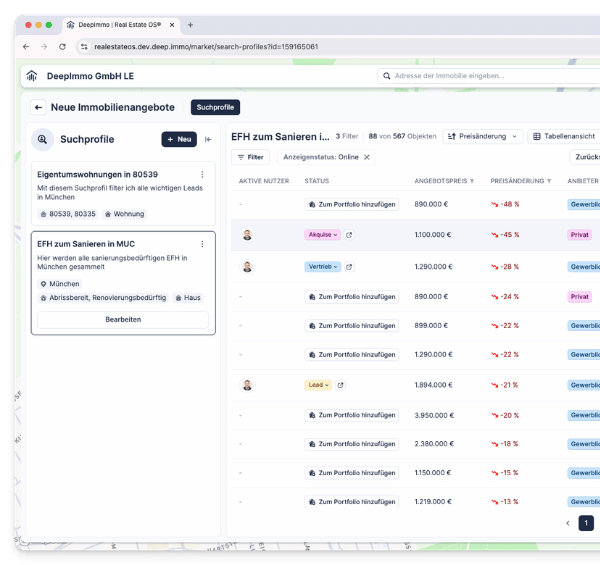
Task: Click the 1.894.000 € price cell
Action: click(x=434, y=385)
